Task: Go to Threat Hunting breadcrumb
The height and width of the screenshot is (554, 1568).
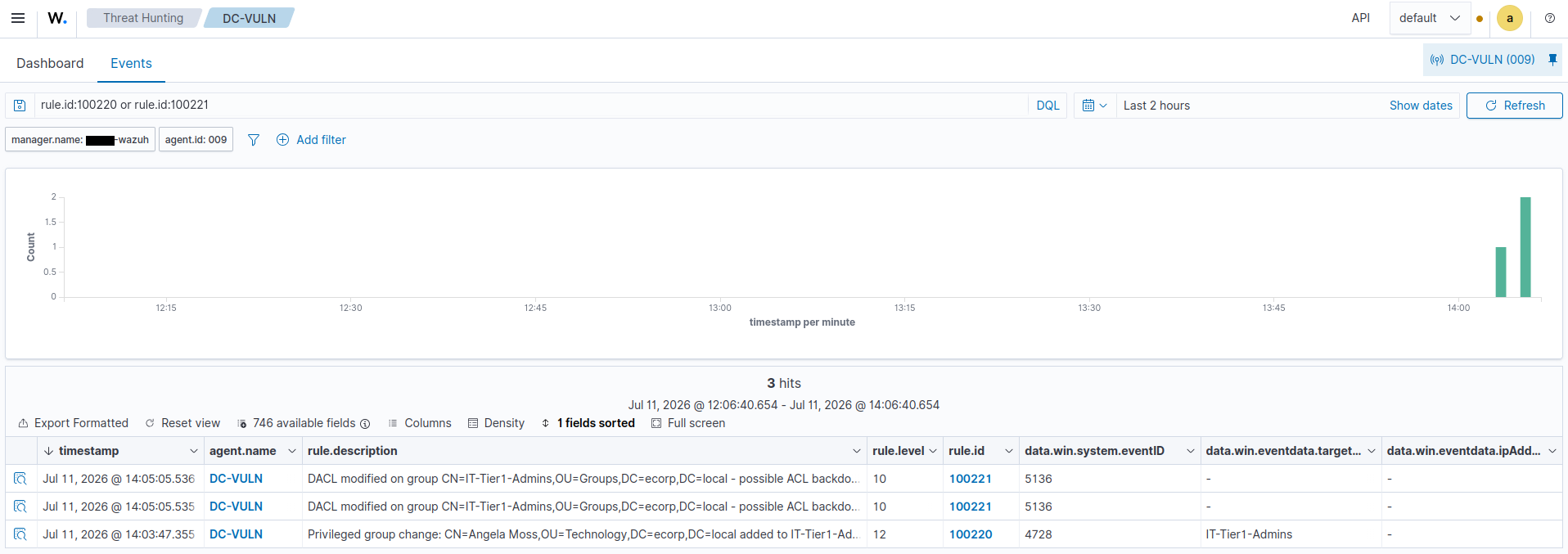Action: [x=143, y=18]
